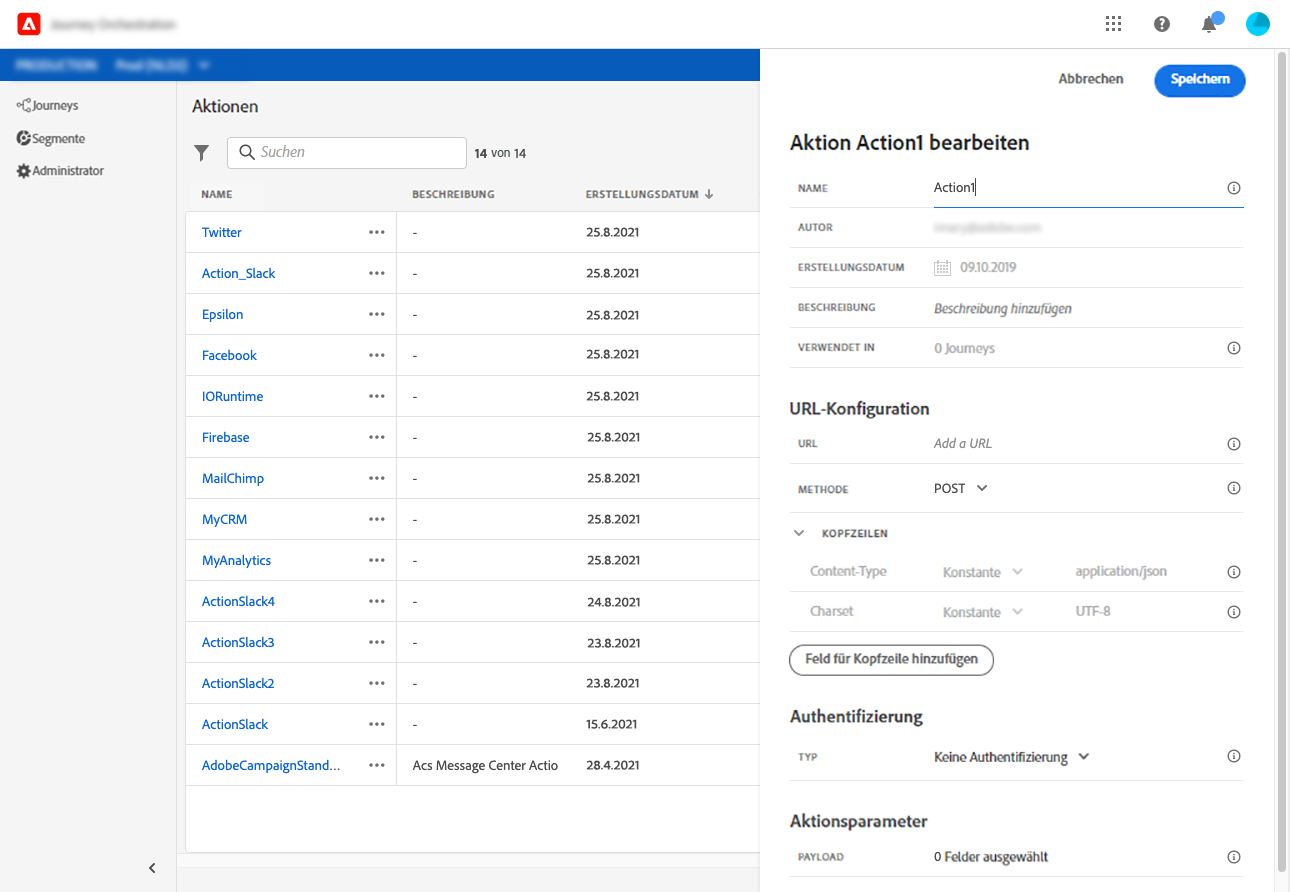The image size is (1290, 892).
Task: Open more options for Twitter row
Action: (x=377, y=232)
